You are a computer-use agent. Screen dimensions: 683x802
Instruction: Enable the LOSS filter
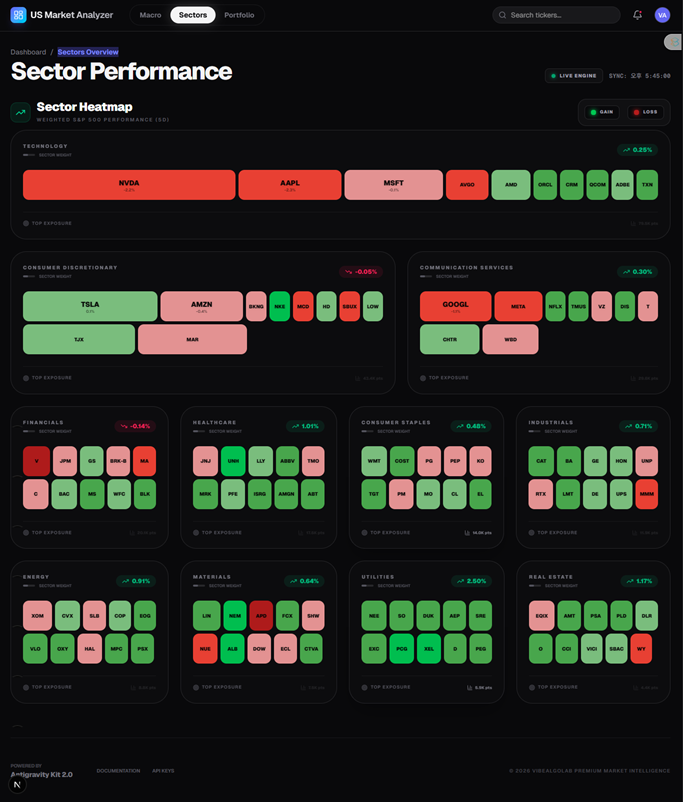645,112
